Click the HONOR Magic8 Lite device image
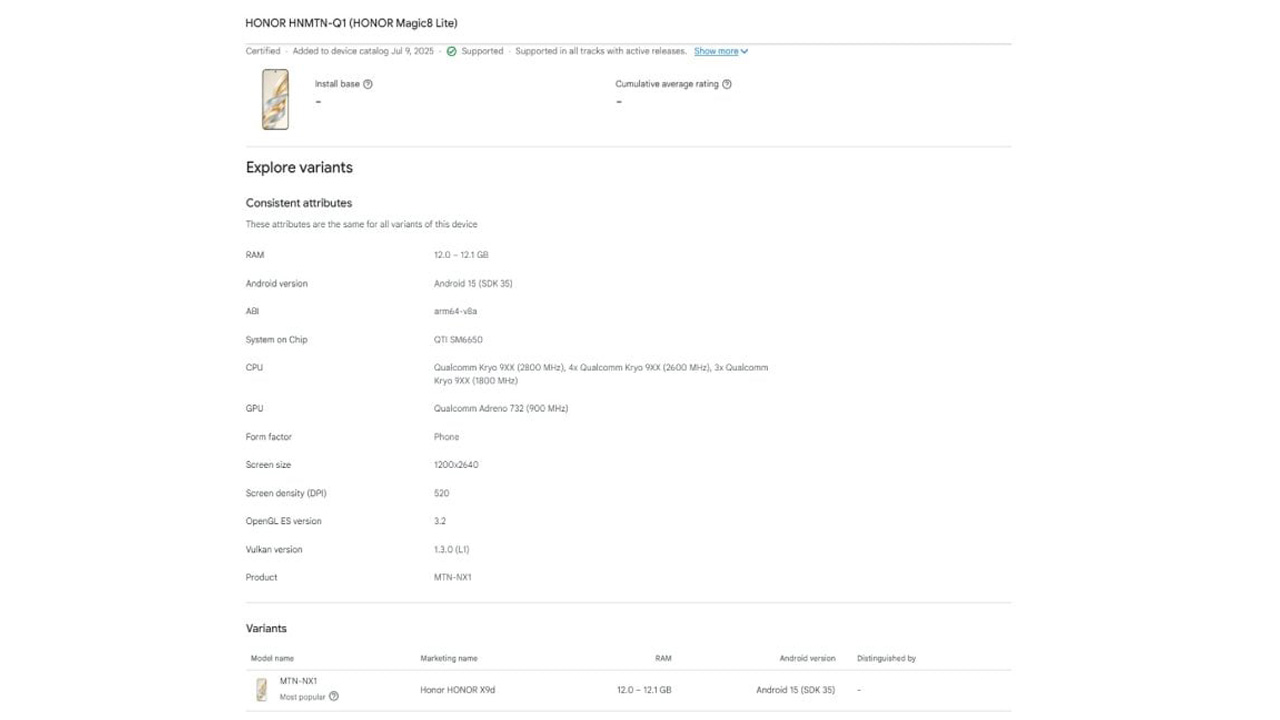The image size is (1280, 720). 275,100
